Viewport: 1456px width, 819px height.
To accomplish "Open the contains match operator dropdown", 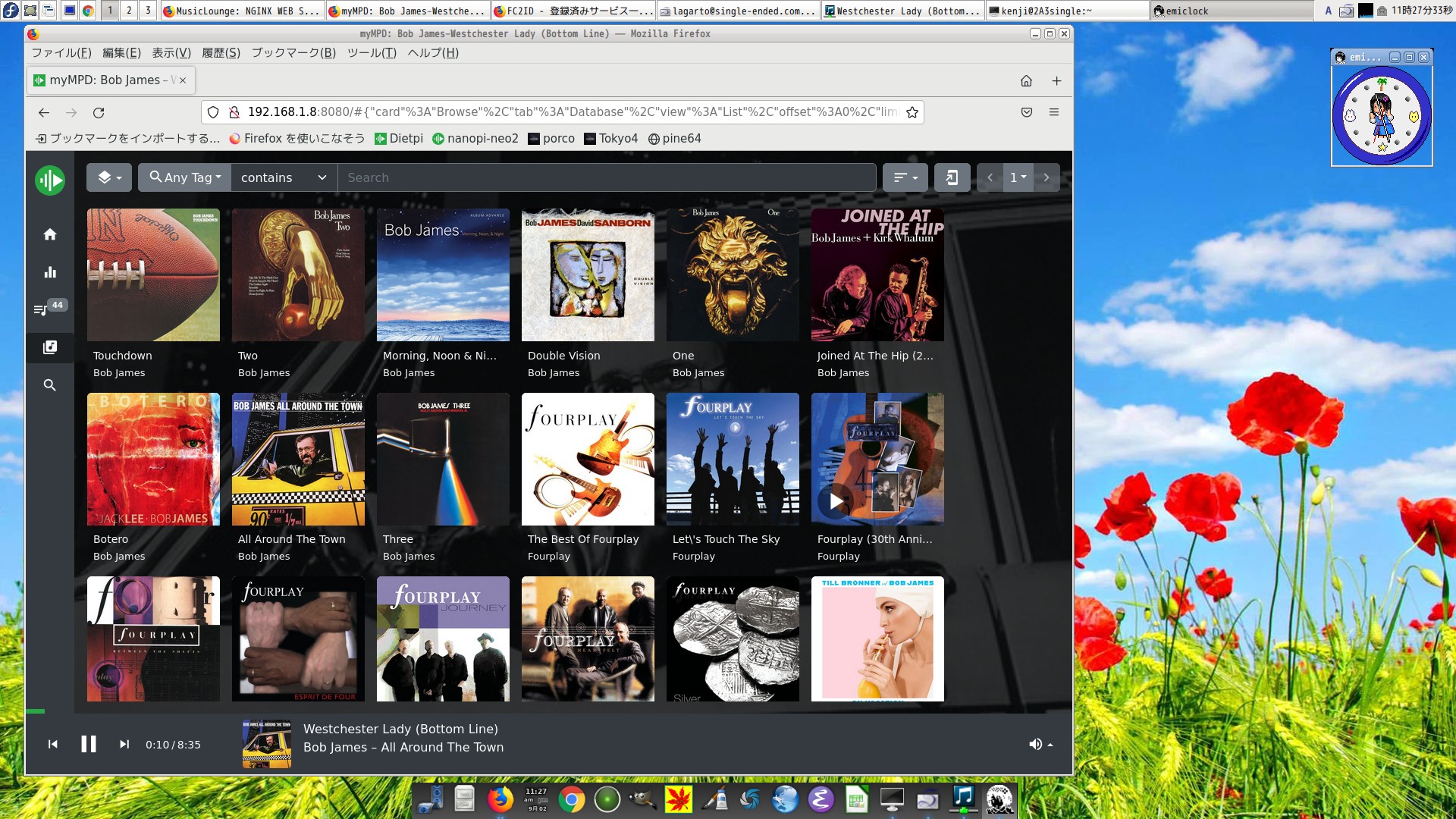I will coord(284,177).
